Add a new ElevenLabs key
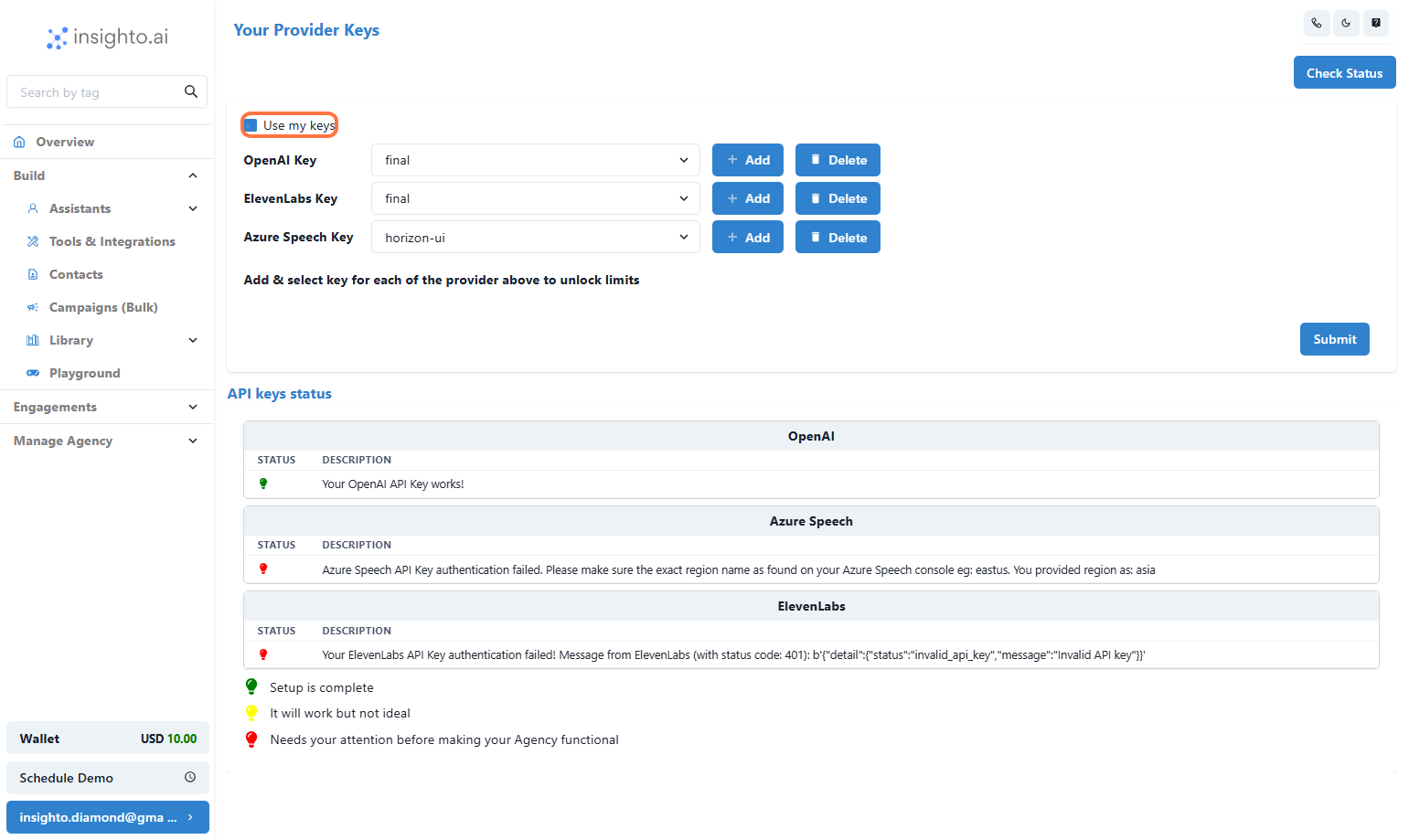 pos(748,198)
